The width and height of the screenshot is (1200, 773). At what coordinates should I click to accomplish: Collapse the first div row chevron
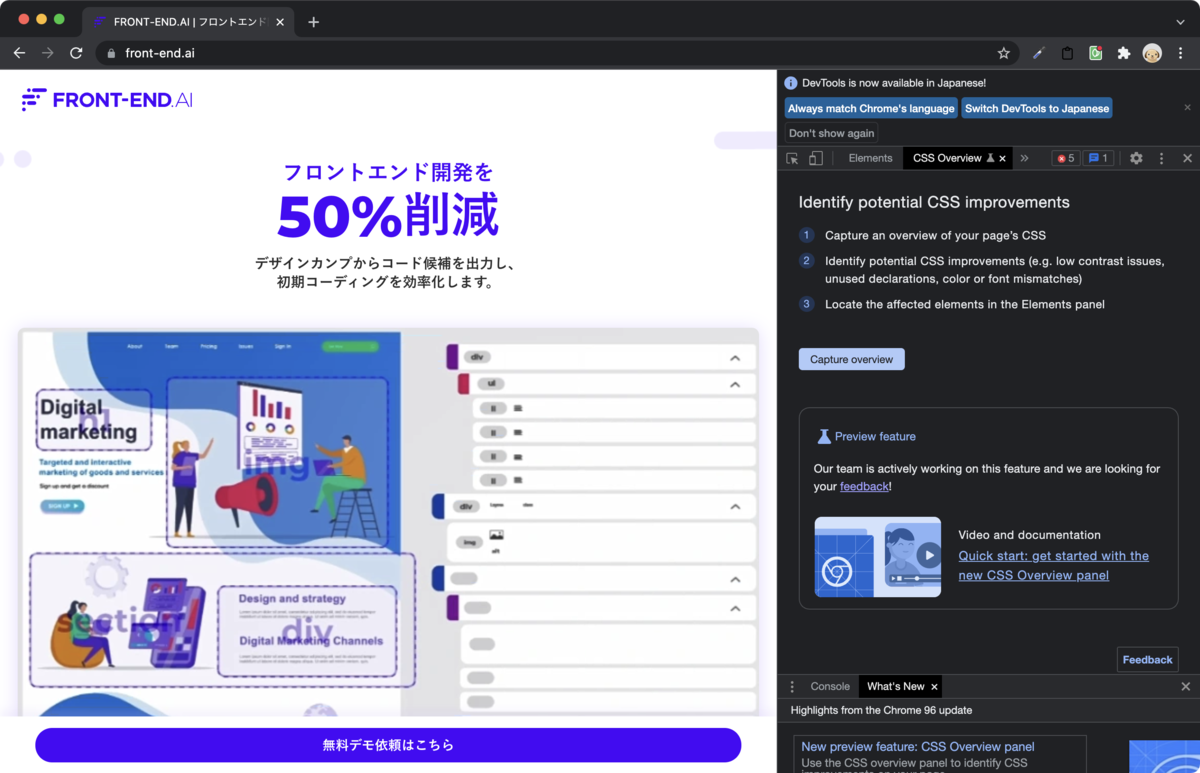(x=735, y=357)
